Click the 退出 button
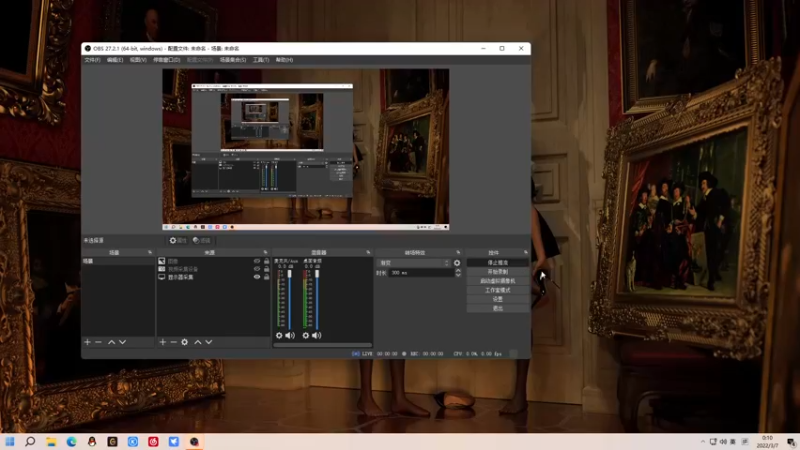800x450 pixels. click(497, 309)
